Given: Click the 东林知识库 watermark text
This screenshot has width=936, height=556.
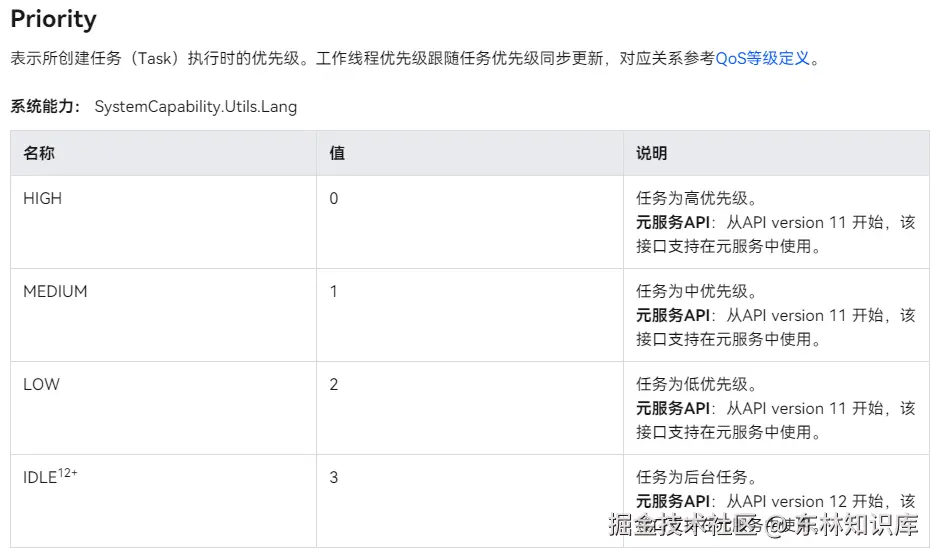Looking at the screenshot, I should 865,525.
